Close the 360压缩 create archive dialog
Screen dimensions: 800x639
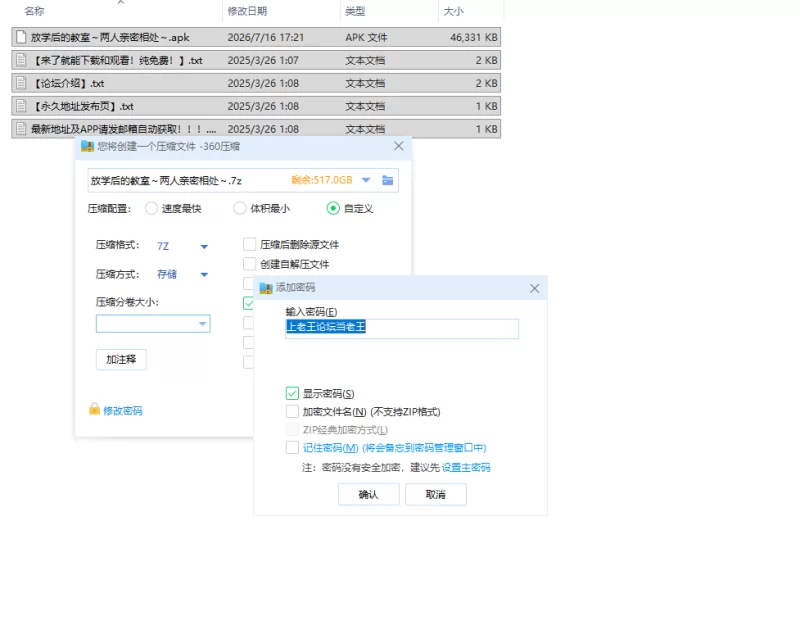tap(398, 146)
